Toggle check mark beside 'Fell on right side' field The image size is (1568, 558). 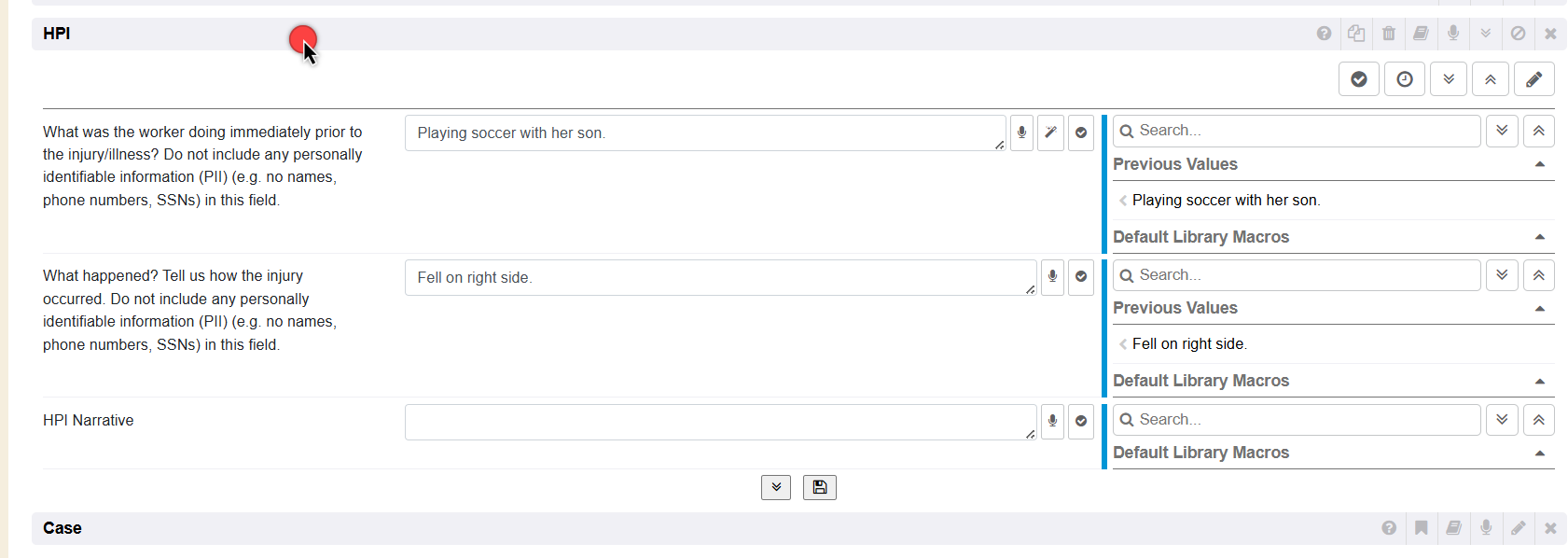click(x=1080, y=277)
